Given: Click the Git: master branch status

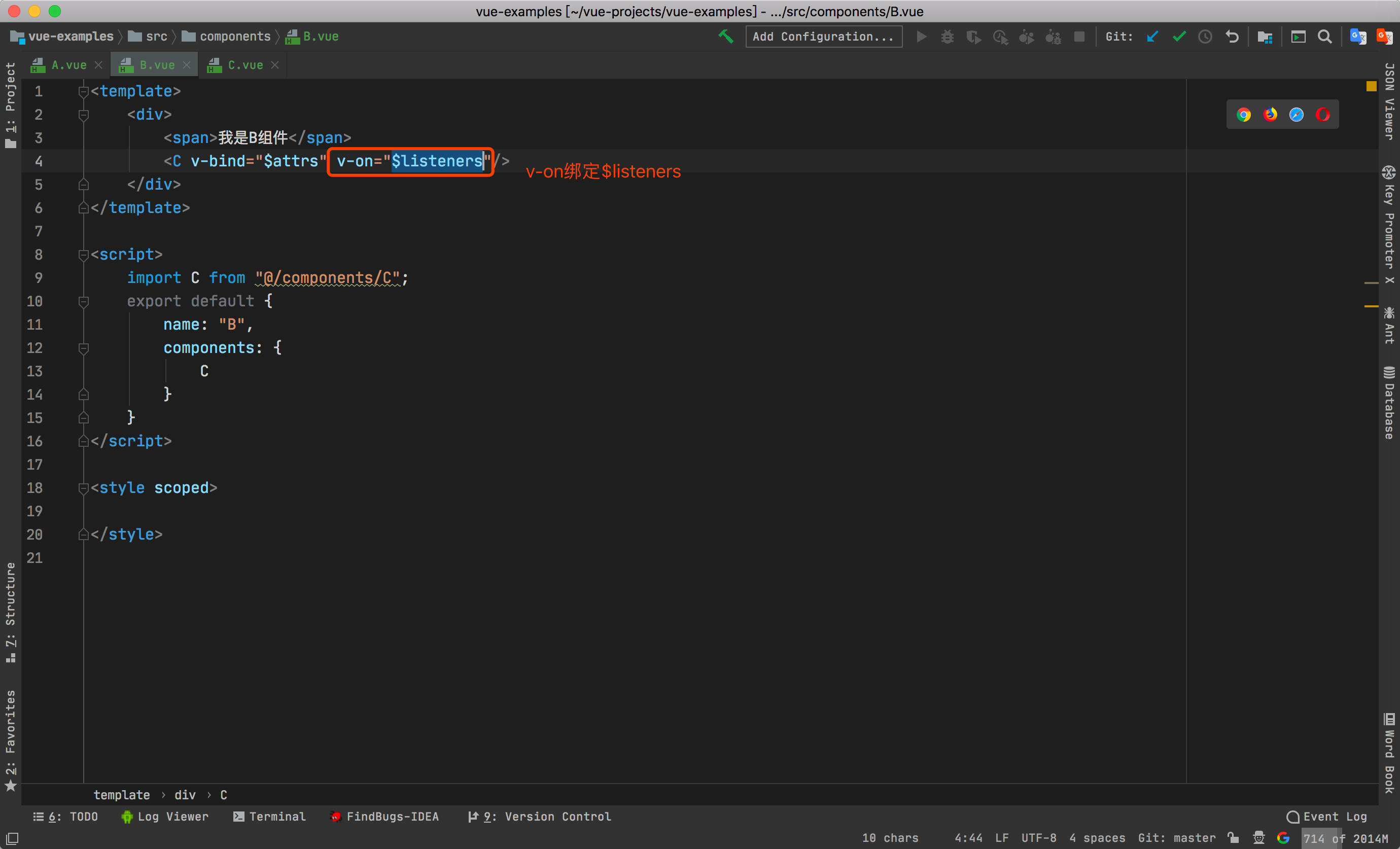Looking at the screenshot, I should 1177,838.
